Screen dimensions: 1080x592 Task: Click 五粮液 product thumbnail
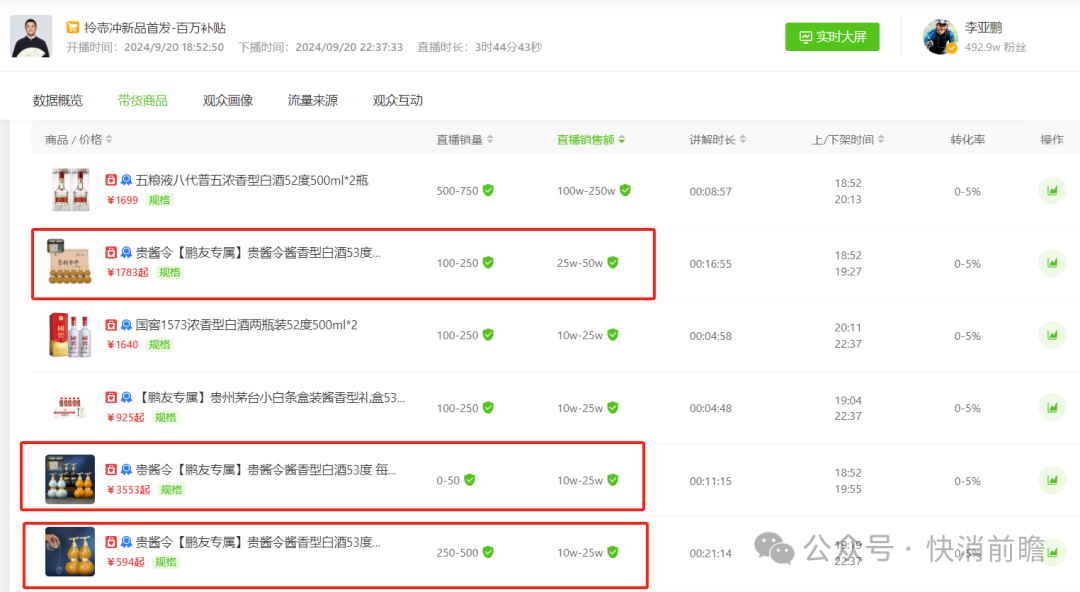[70, 190]
